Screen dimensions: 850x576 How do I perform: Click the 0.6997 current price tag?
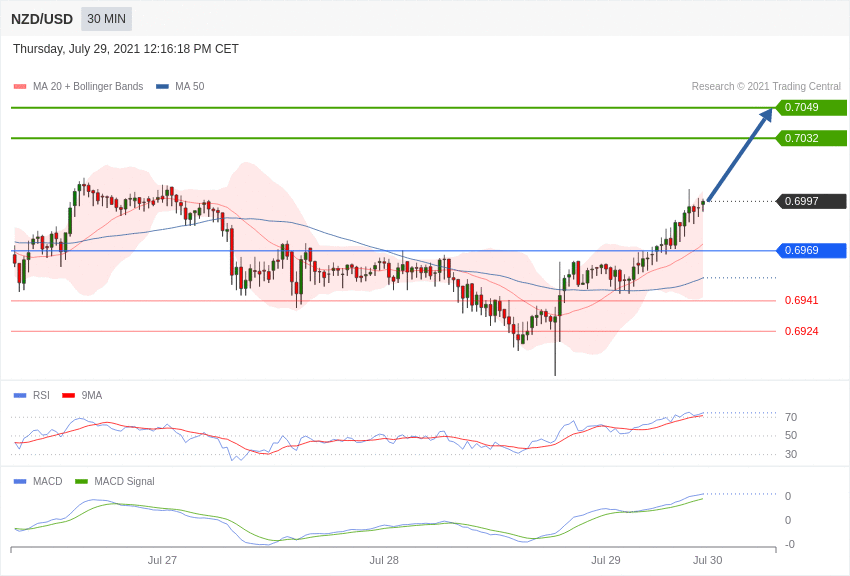811,201
